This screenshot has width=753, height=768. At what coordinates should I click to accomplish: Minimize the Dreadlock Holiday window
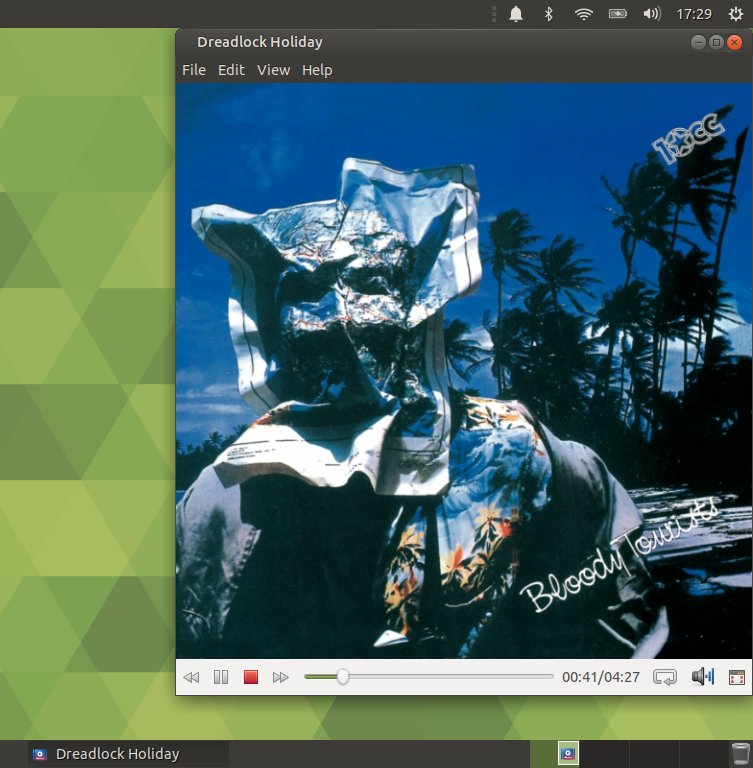click(698, 43)
